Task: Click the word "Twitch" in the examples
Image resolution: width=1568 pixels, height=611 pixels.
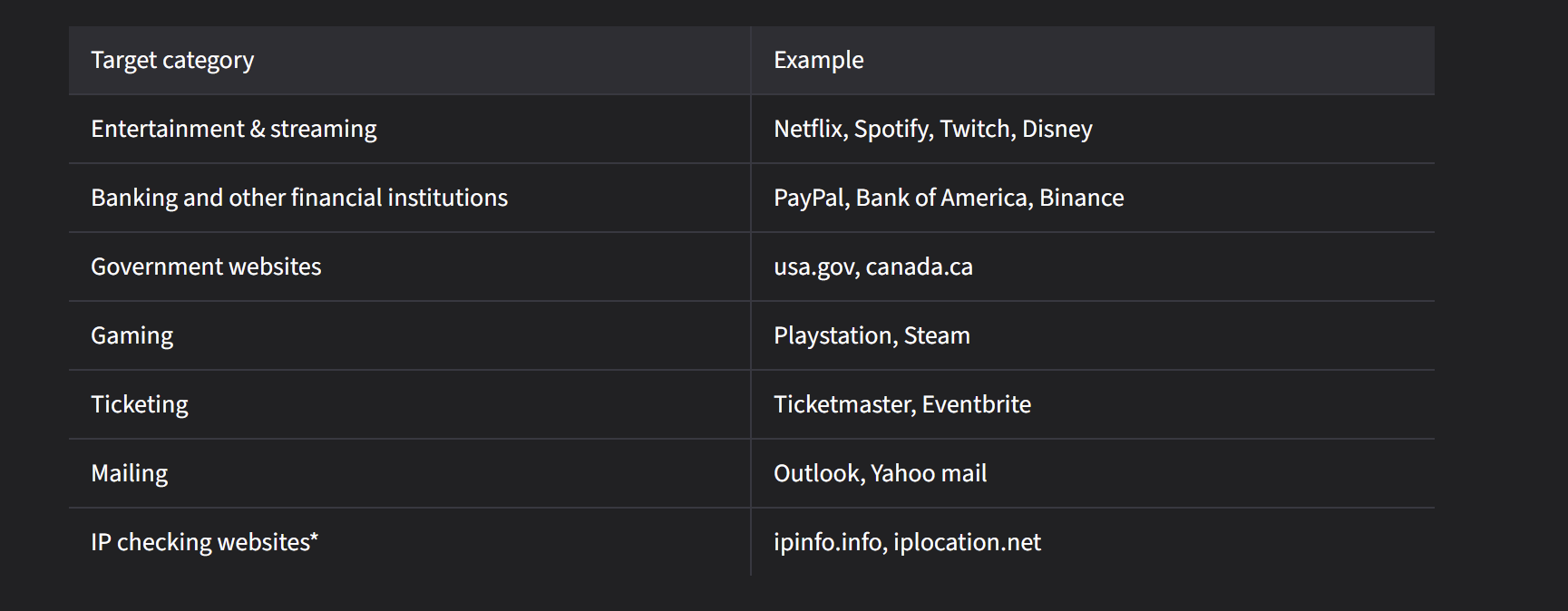Action: click(975, 130)
